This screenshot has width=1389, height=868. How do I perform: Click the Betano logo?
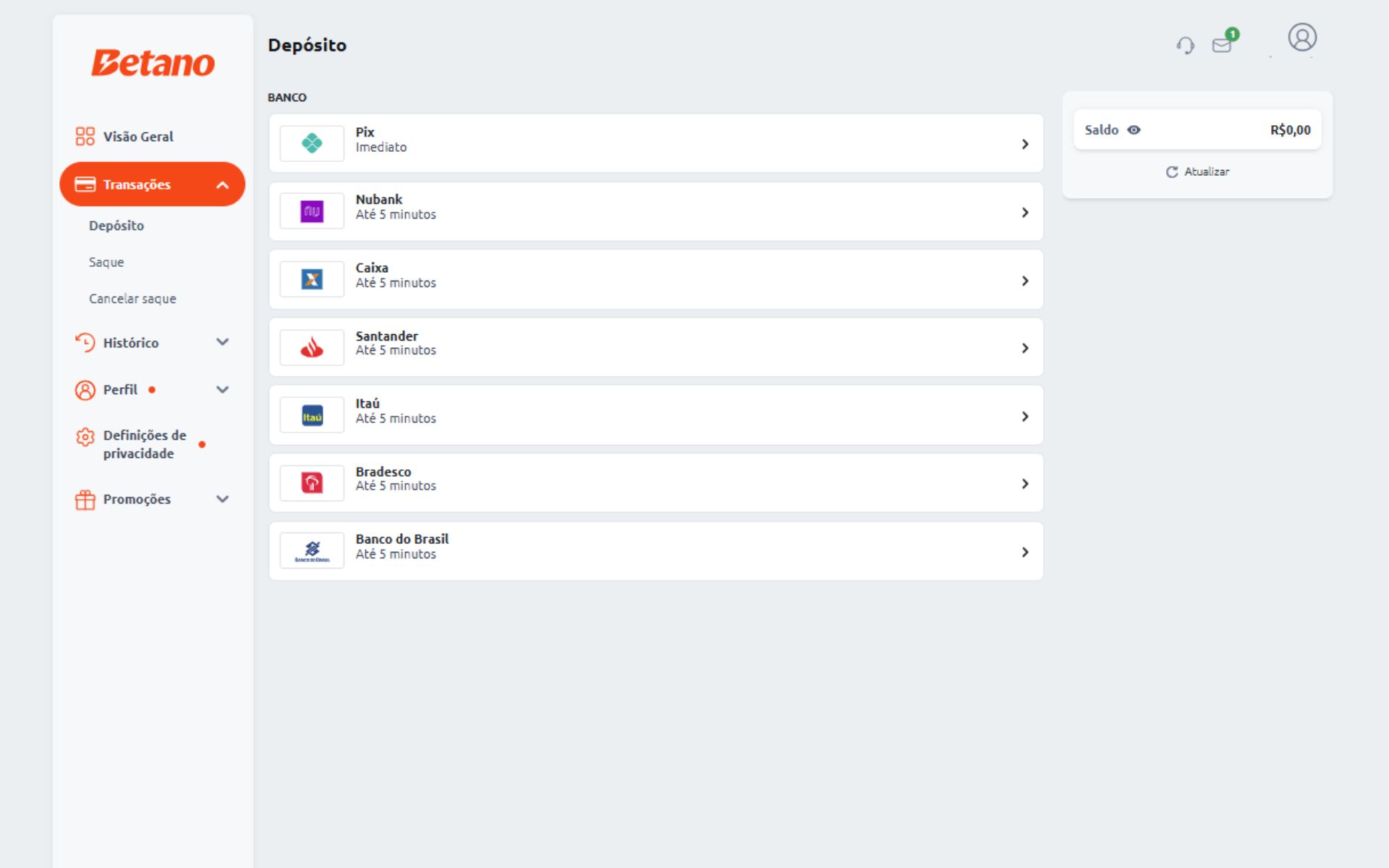[153, 63]
